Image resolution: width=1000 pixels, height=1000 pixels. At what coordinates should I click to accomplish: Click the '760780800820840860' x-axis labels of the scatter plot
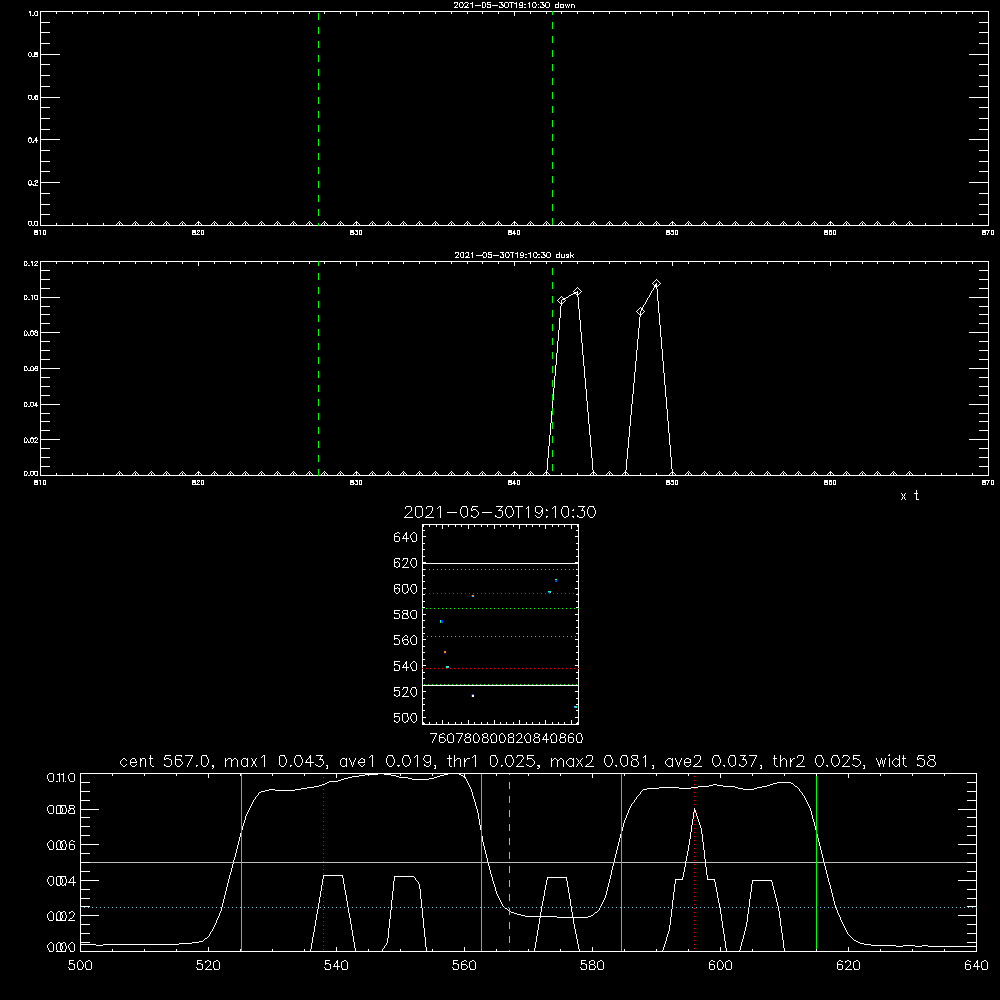(506, 739)
